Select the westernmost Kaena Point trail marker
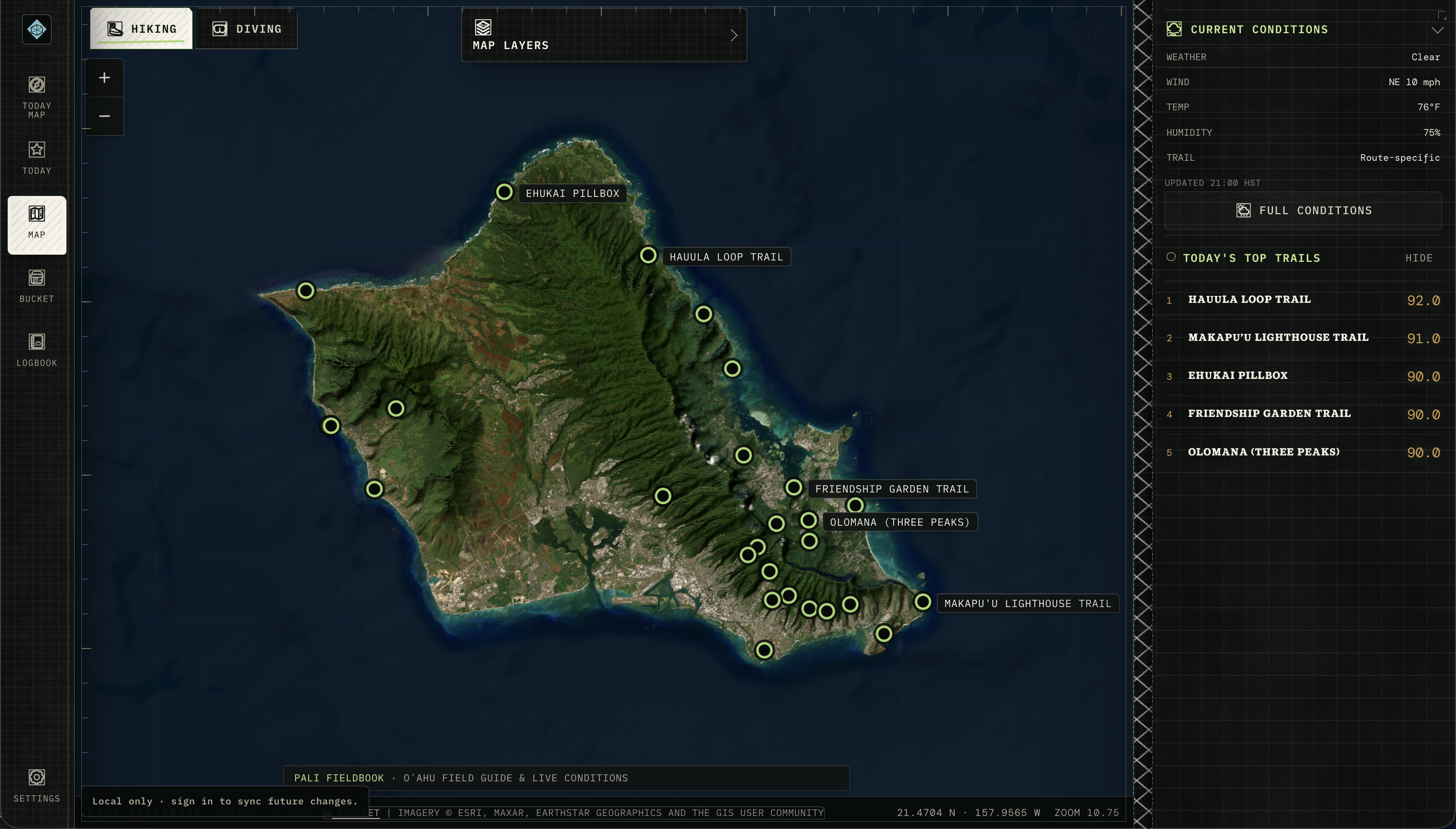The image size is (1456, 829). coord(306,291)
